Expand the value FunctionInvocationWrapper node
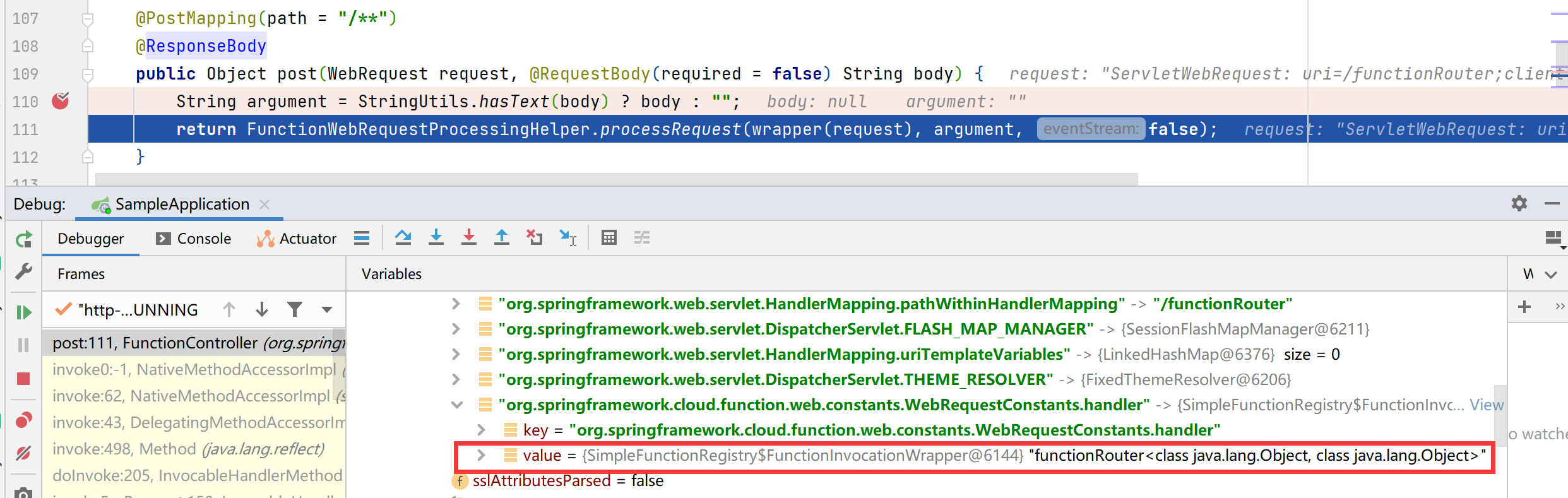 pos(481,455)
